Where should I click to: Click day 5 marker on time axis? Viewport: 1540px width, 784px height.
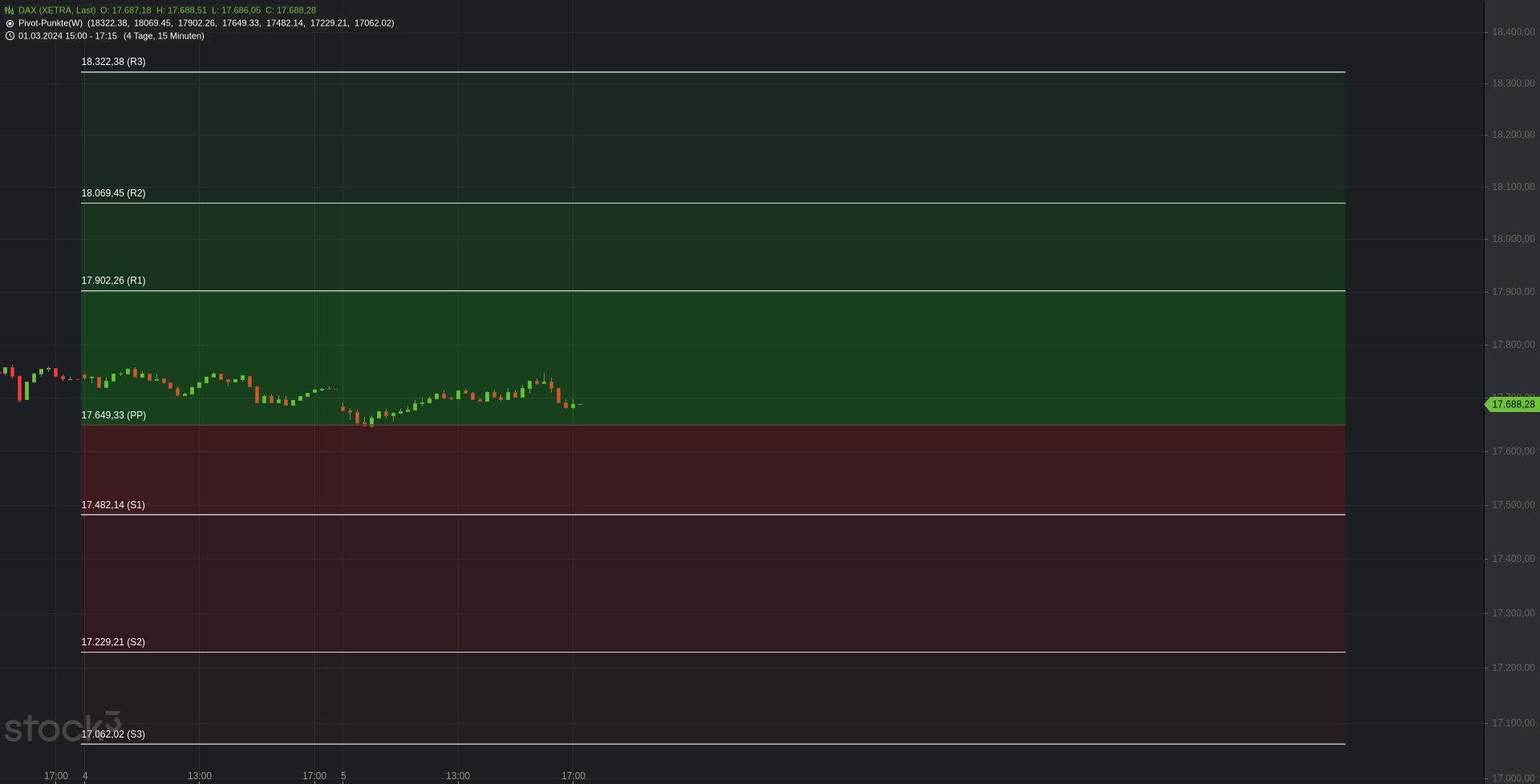tap(343, 775)
